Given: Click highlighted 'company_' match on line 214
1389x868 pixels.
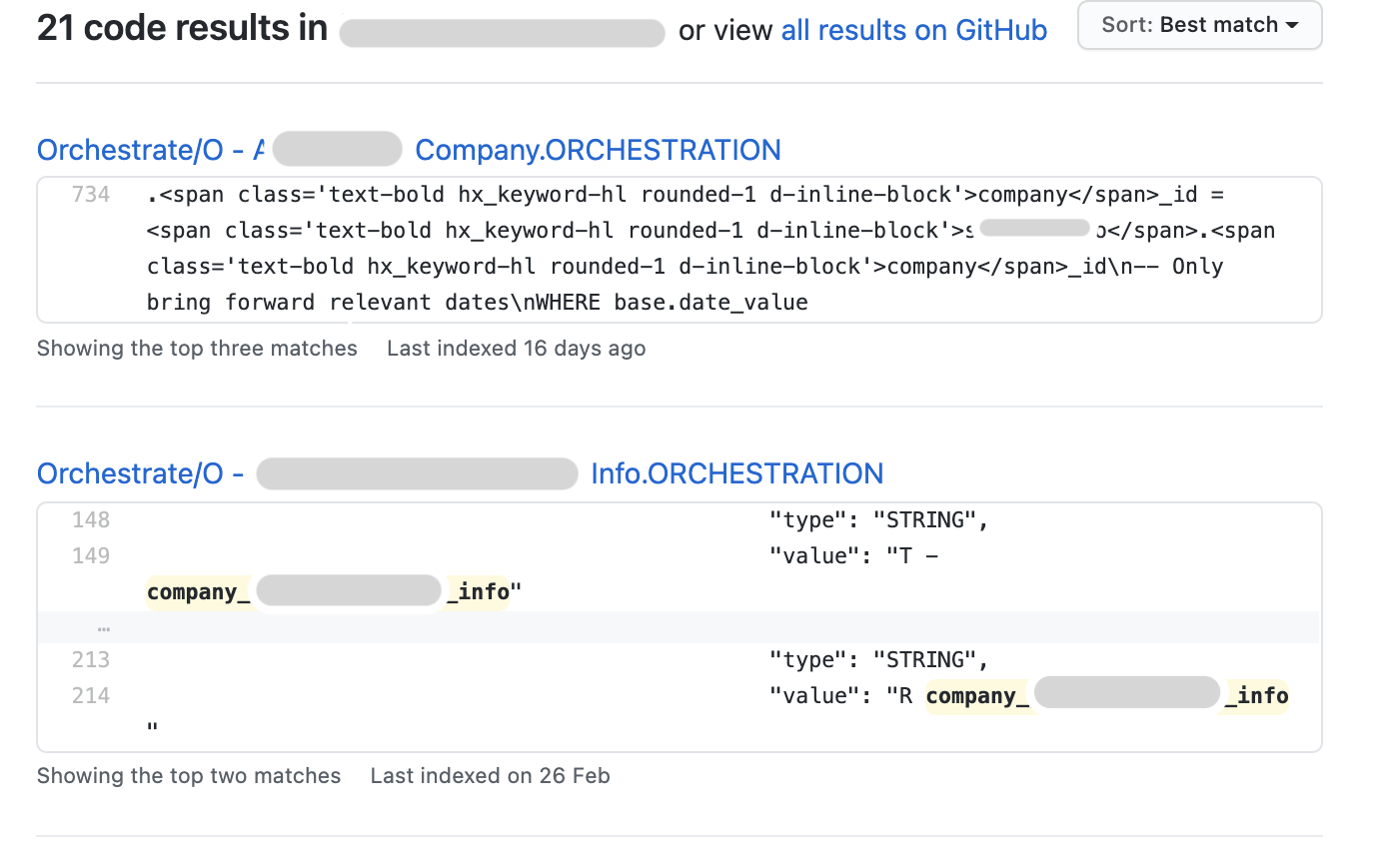Looking at the screenshot, I should click(976, 695).
